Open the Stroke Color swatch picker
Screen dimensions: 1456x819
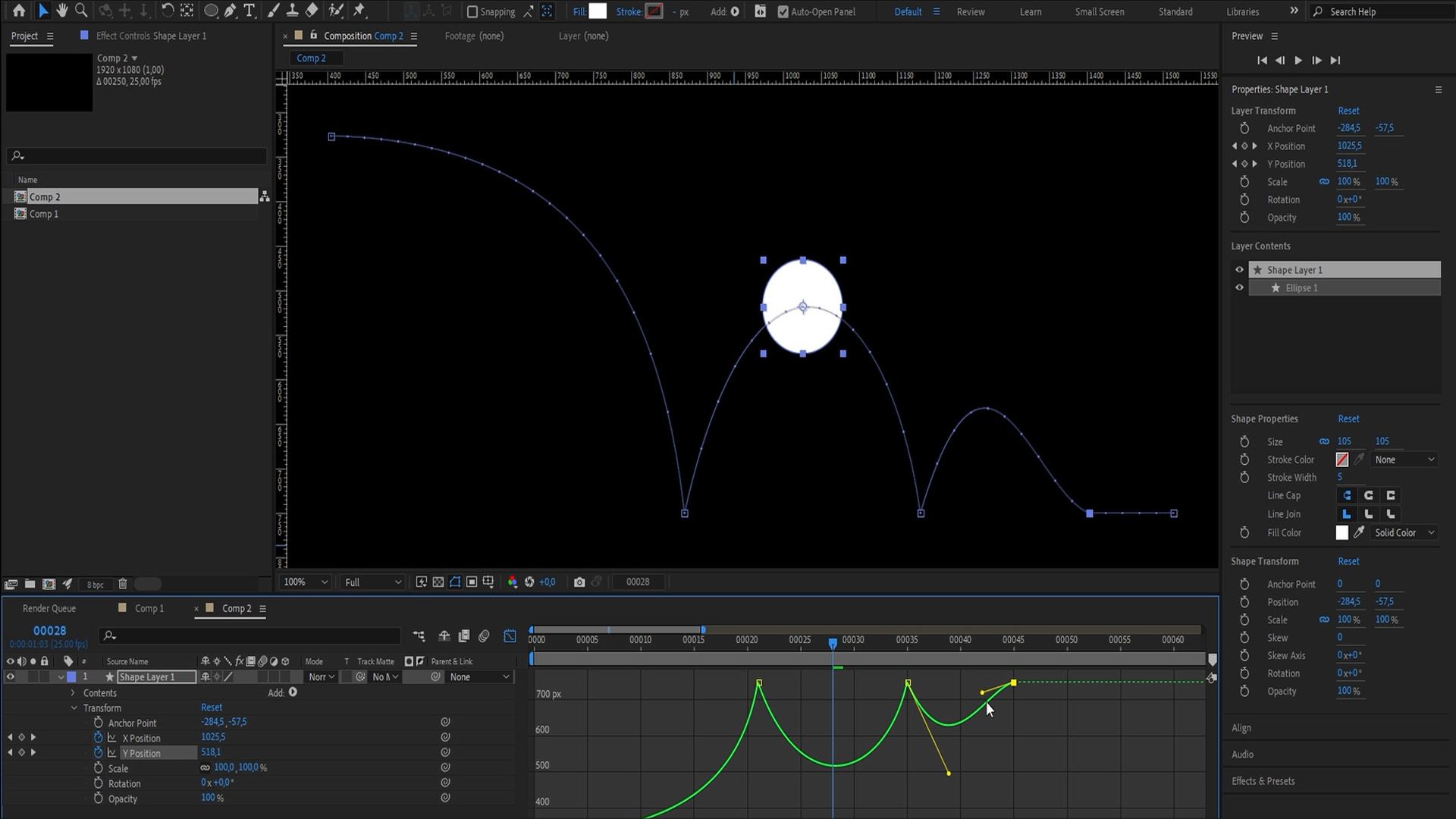click(1342, 460)
